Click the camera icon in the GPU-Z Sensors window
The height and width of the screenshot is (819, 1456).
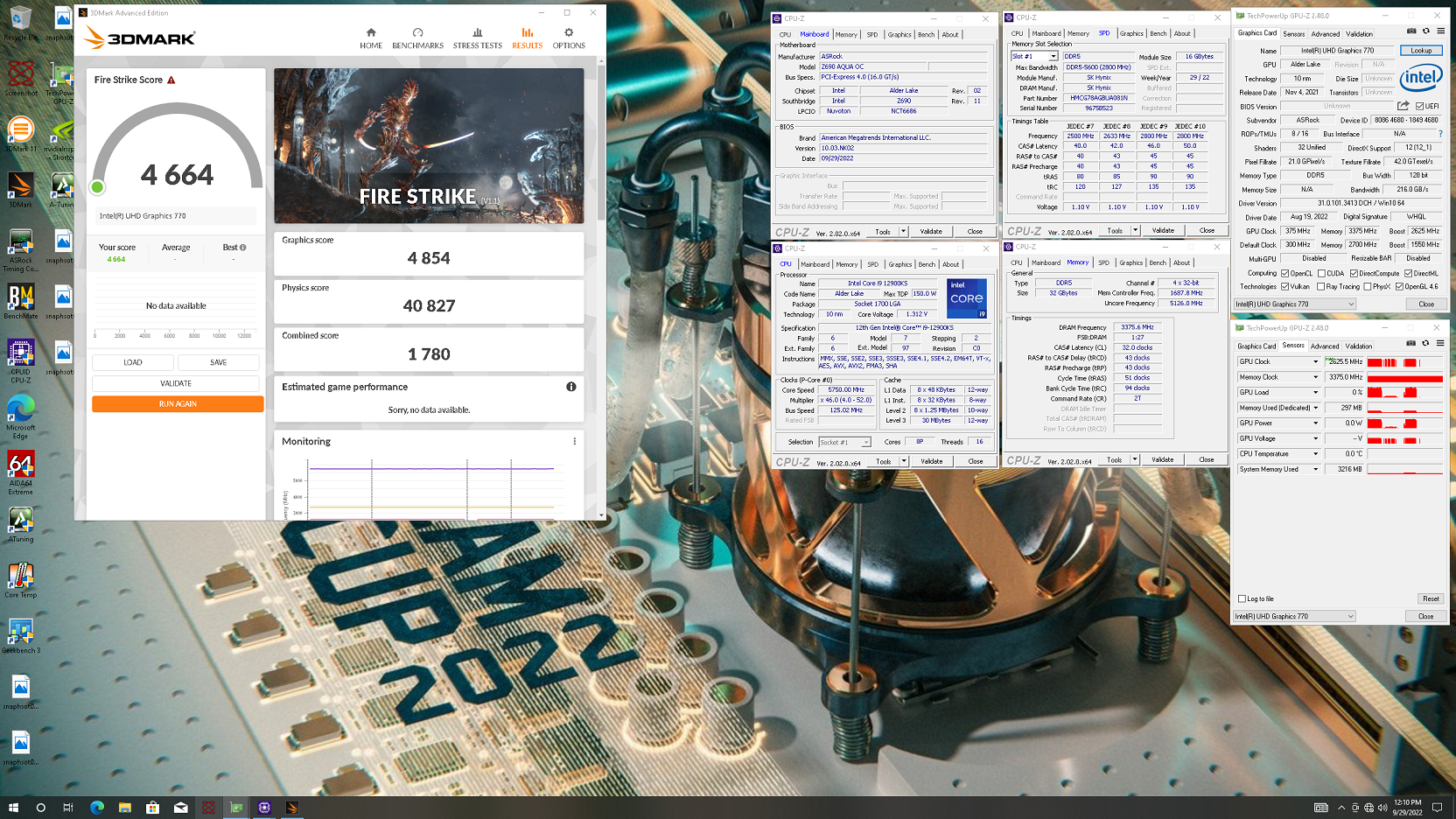coord(1411,343)
